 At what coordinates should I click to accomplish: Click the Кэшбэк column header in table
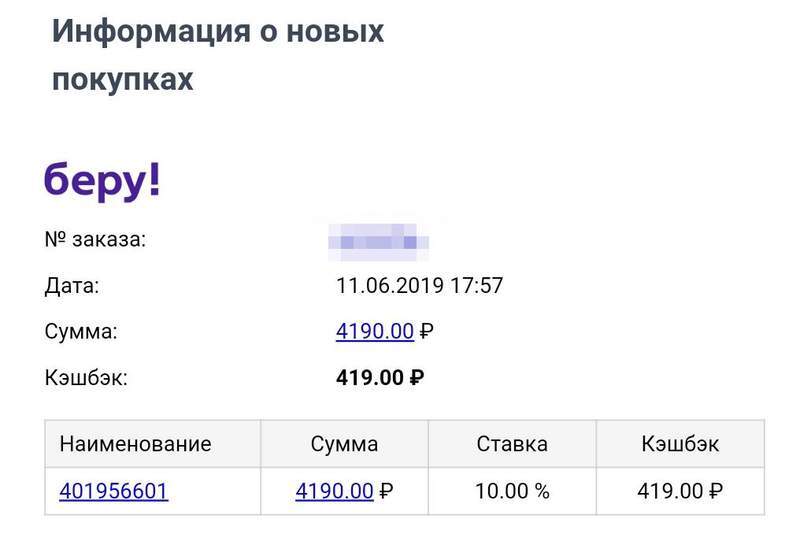tap(680, 444)
